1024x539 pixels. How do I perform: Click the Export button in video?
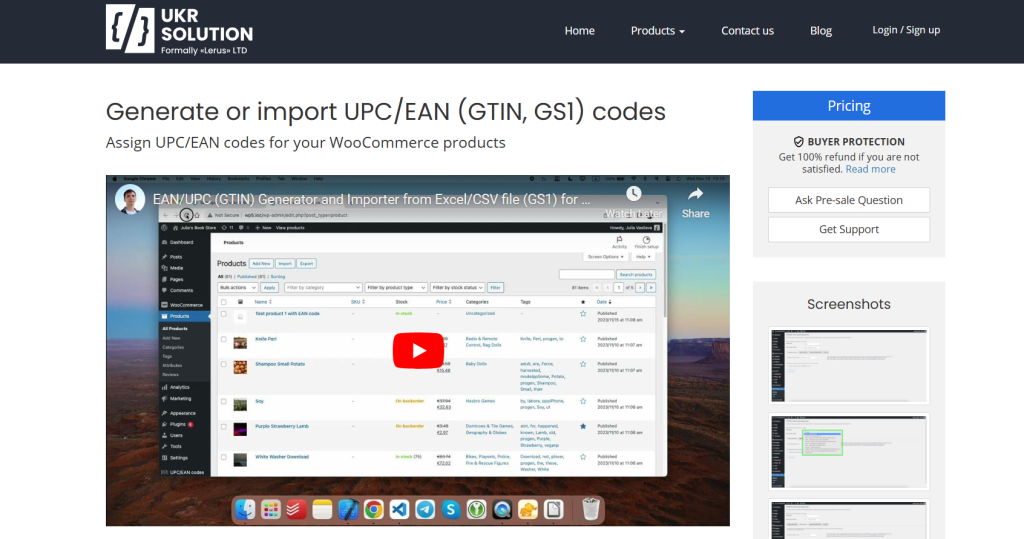click(x=306, y=263)
